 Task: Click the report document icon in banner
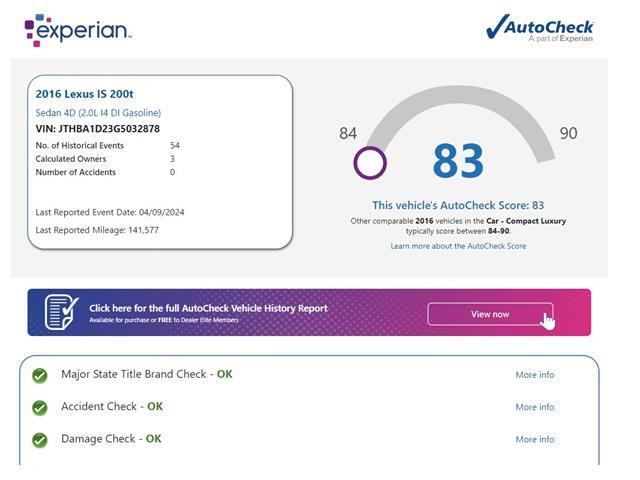[x=62, y=312]
